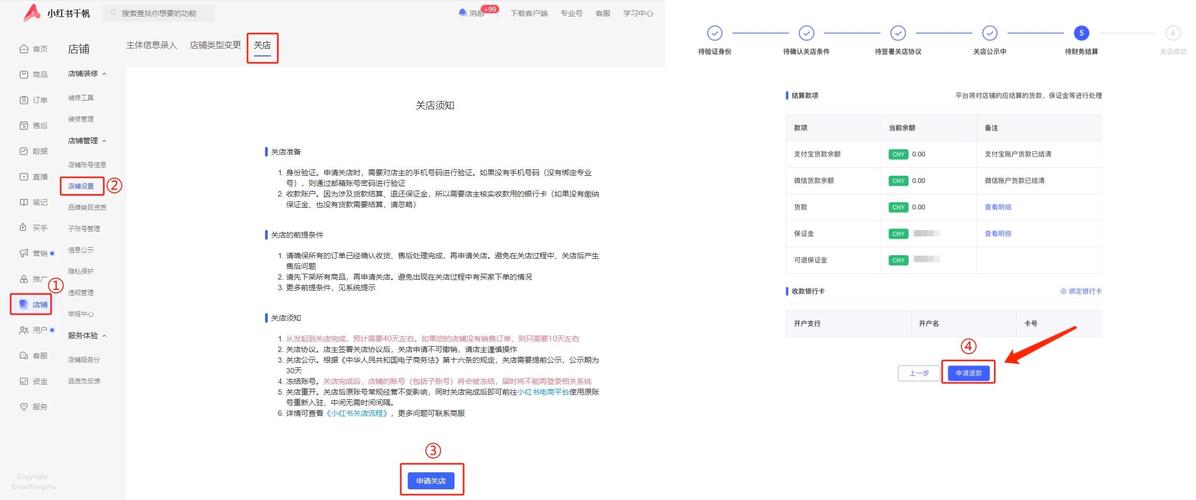
Task: Open 用户 users icon in left sidebar
Action: click(x=24, y=330)
